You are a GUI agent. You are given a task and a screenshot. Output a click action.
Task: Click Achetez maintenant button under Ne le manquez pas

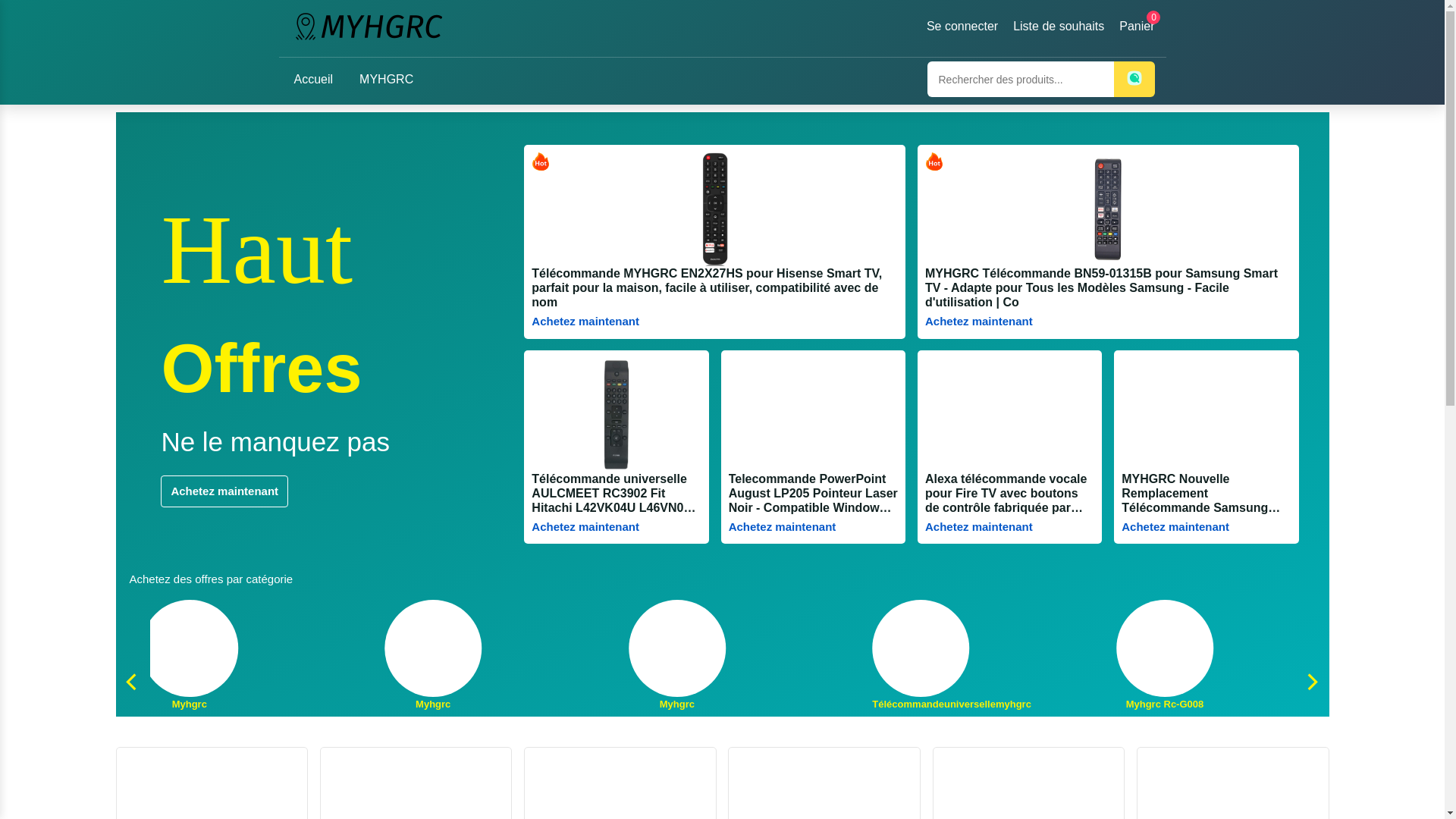[224, 491]
